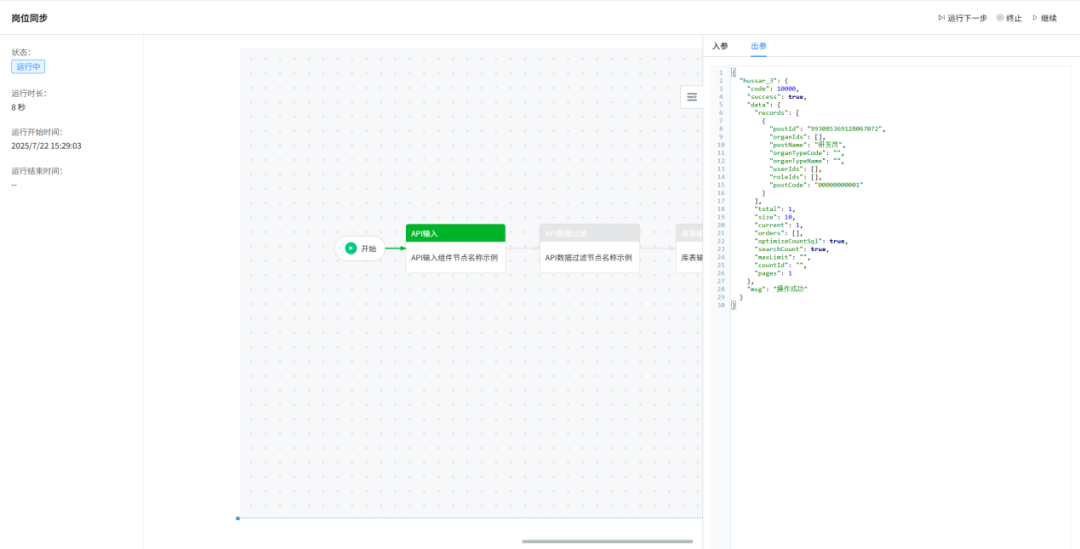
Task: Select the green API输入 node header
Action: click(455, 233)
